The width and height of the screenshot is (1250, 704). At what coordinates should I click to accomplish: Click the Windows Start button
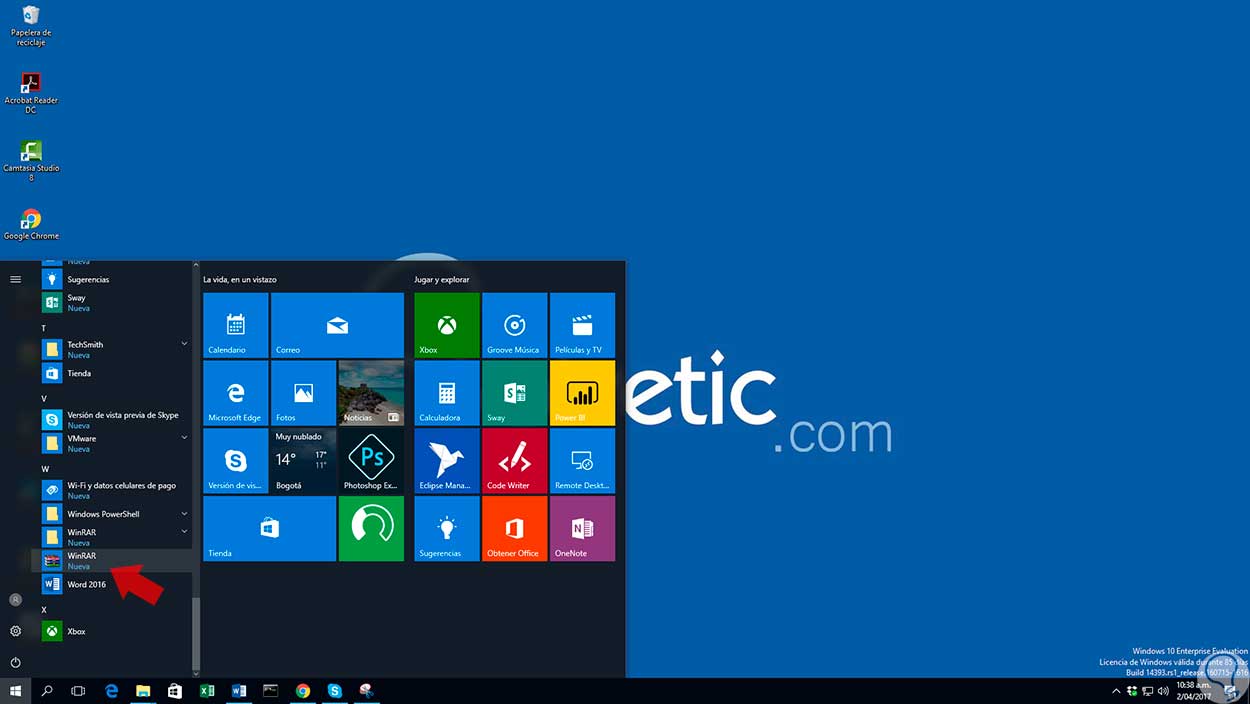15,691
